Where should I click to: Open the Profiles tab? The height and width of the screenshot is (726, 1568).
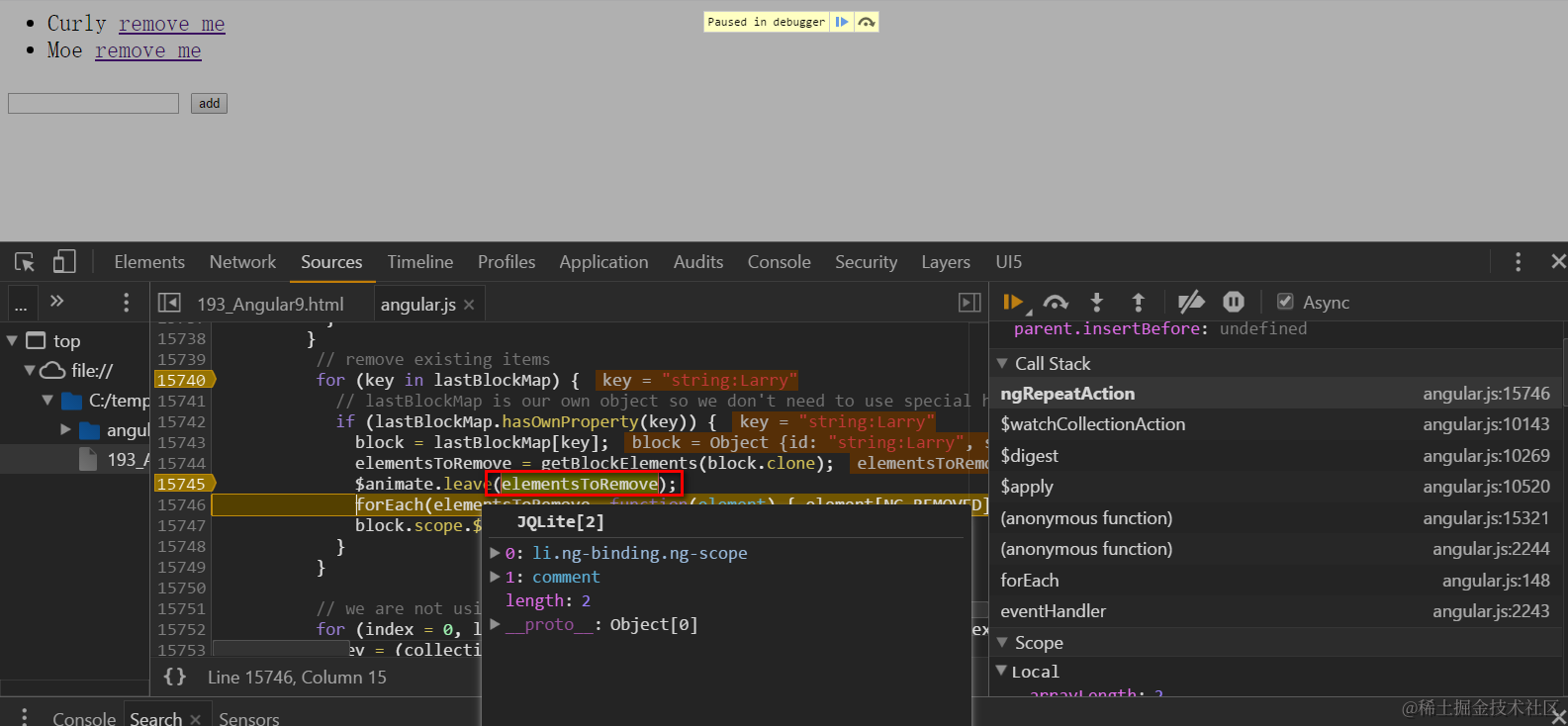pyautogui.click(x=507, y=262)
